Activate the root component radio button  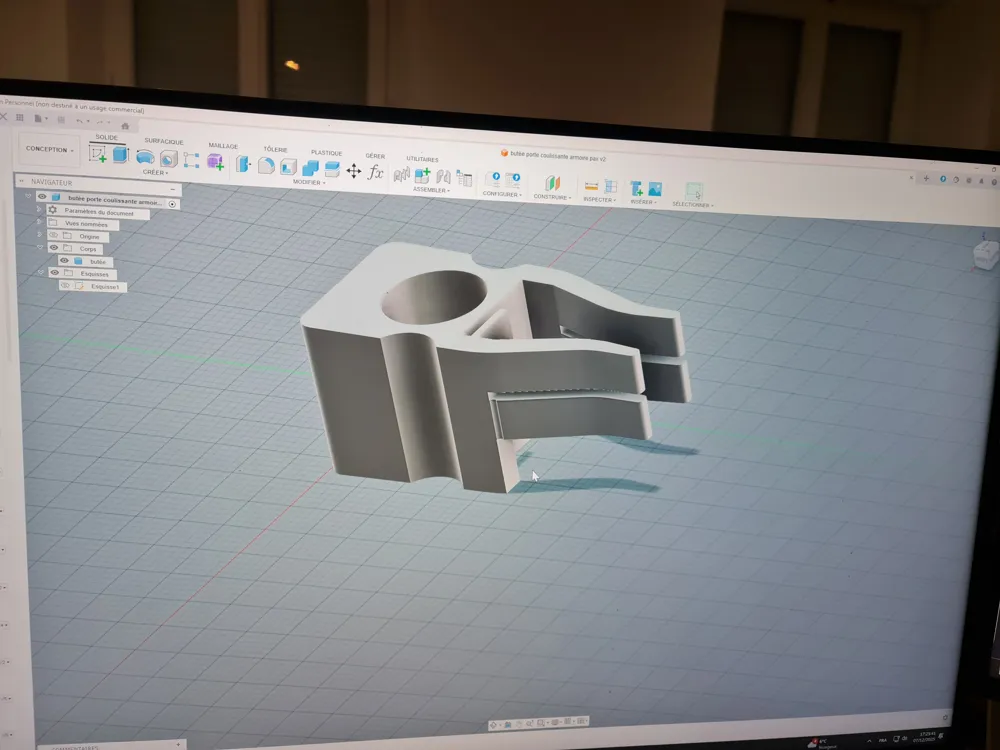tap(172, 204)
